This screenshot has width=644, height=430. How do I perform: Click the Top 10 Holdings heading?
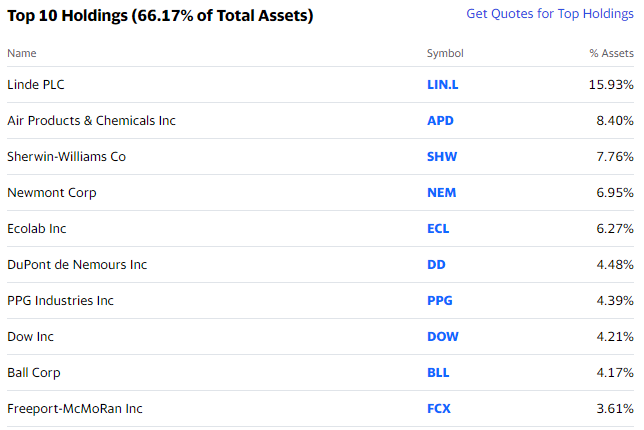pyautogui.click(x=160, y=16)
